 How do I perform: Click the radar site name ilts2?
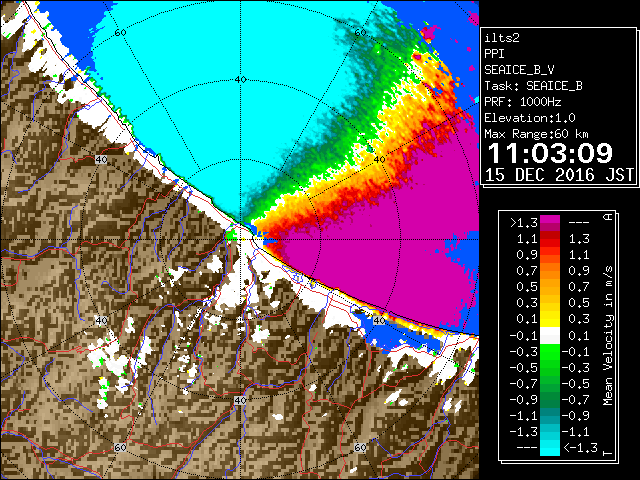[502, 38]
